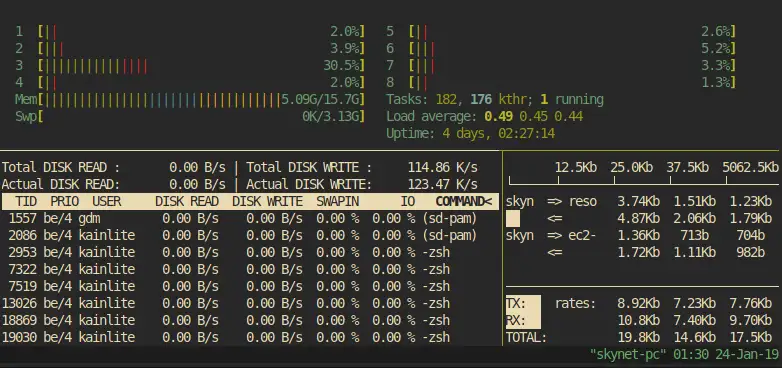Click the 19.8Kb total rate value
Image resolution: width=782 pixels, height=368 pixels.
click(639, 337)
